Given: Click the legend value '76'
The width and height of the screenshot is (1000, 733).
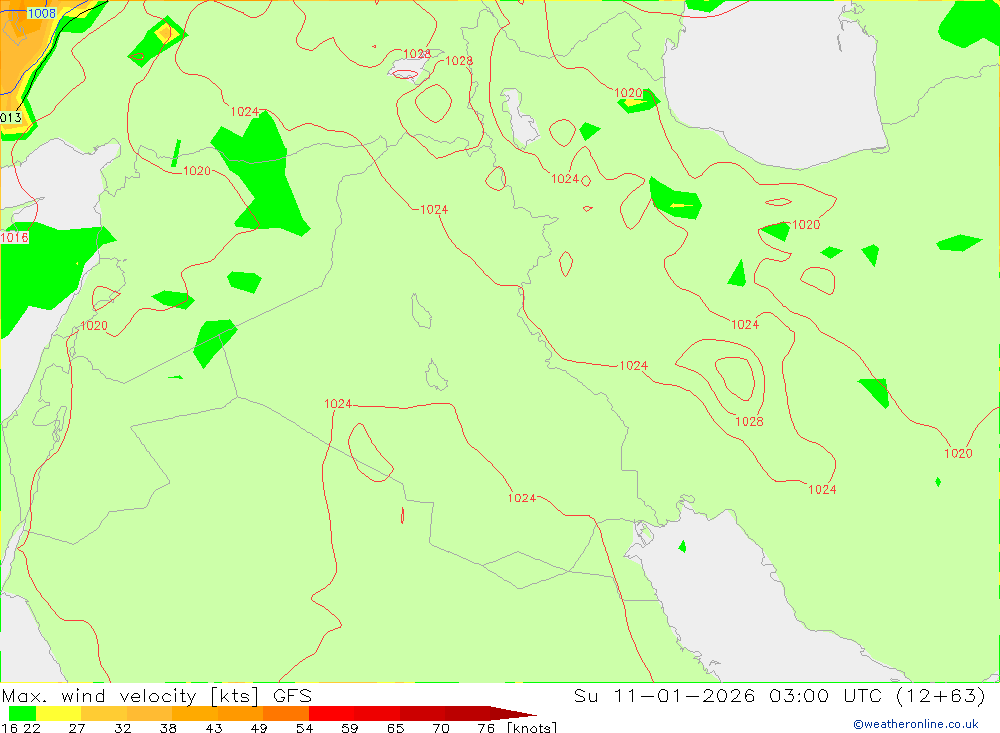Looking at the screenshot, I should tap(486, 728).
